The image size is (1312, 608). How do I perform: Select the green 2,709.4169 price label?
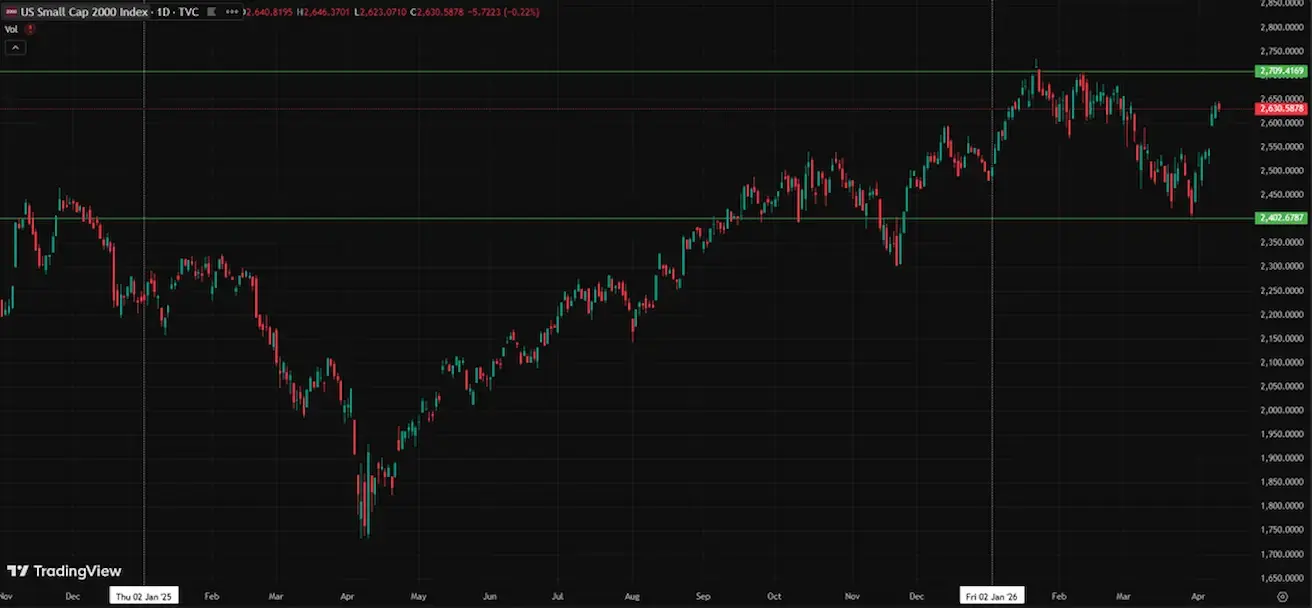(x=1280, y=71)
